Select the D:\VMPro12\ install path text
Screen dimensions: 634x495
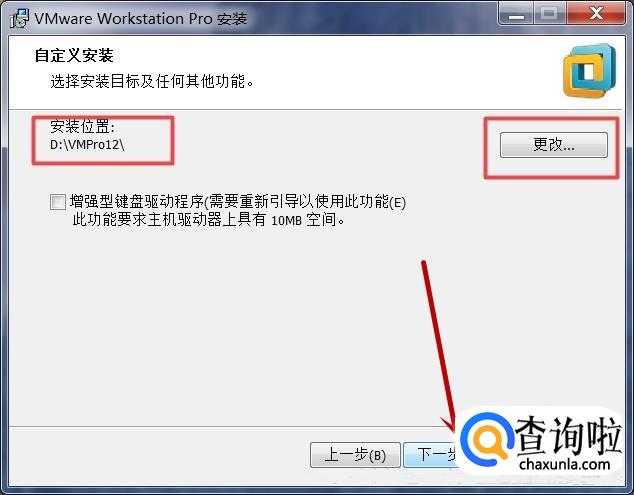click(87, 145)
